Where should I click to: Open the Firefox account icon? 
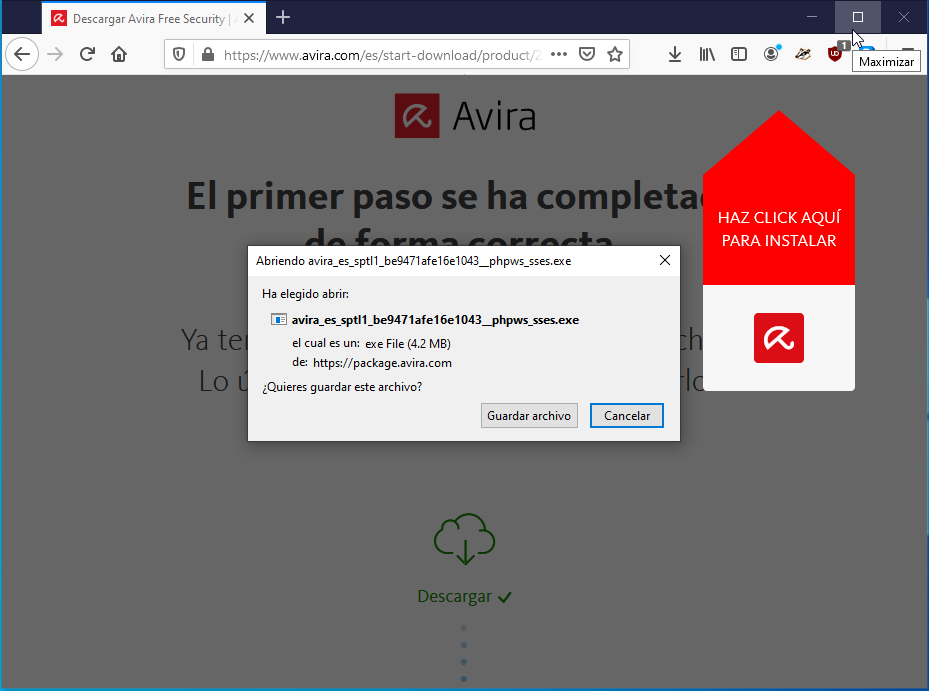click(771, 55)
